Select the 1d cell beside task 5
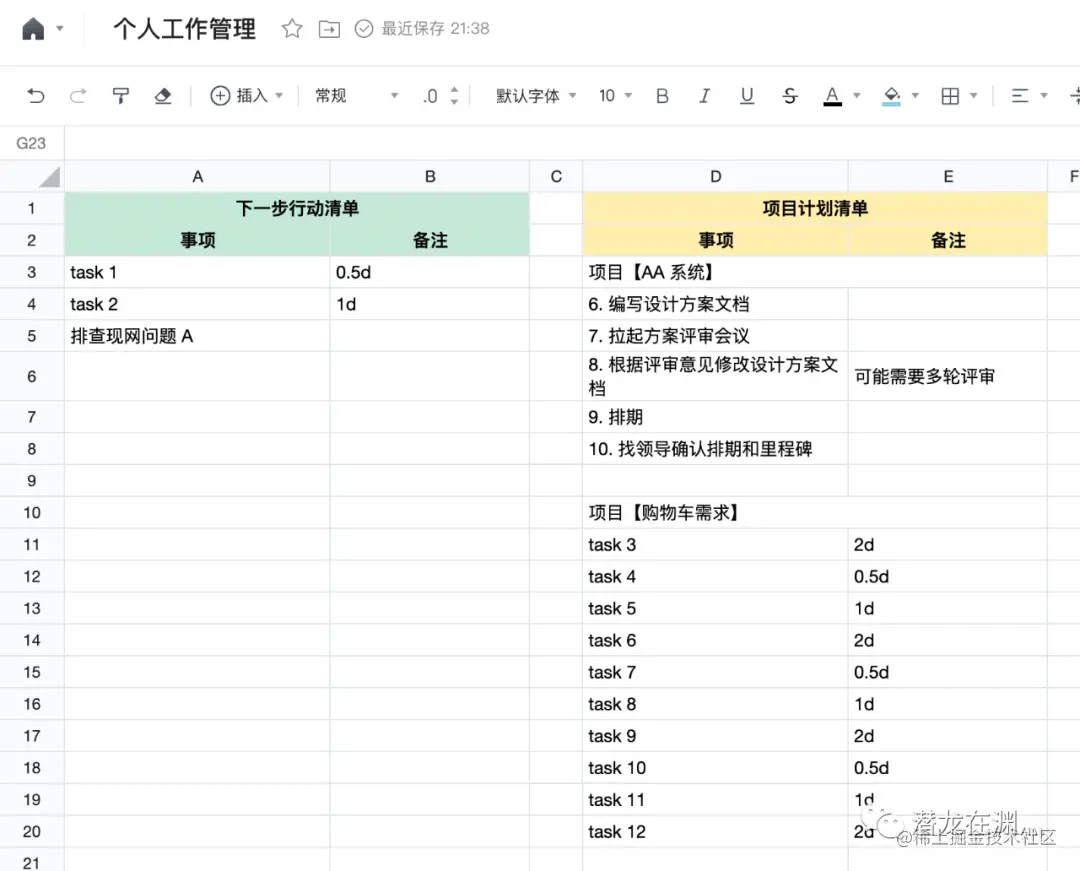Image resolution: width=1080 pixels, height=871 pixels. (x=948, y=608)
